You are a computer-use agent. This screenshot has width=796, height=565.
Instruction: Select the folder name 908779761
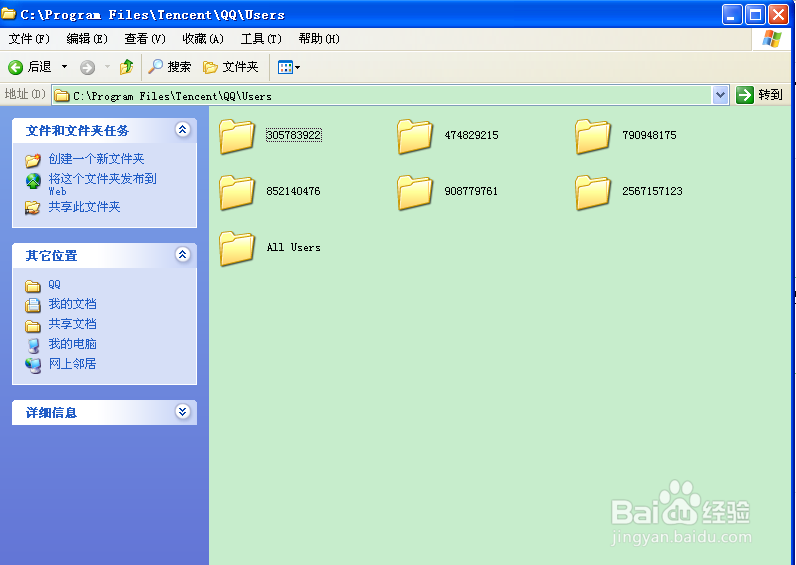(471, 191)
